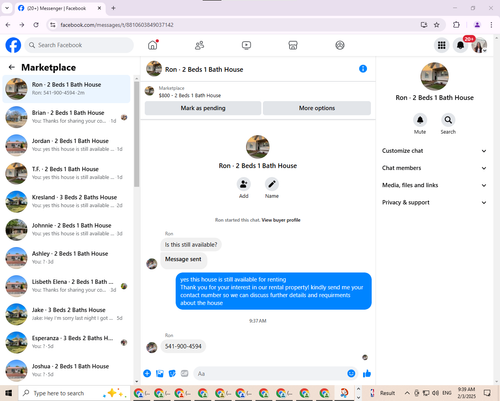Open the tab search dropdown arrow
This screenshot has width=500, height=401.
(7, 8)
